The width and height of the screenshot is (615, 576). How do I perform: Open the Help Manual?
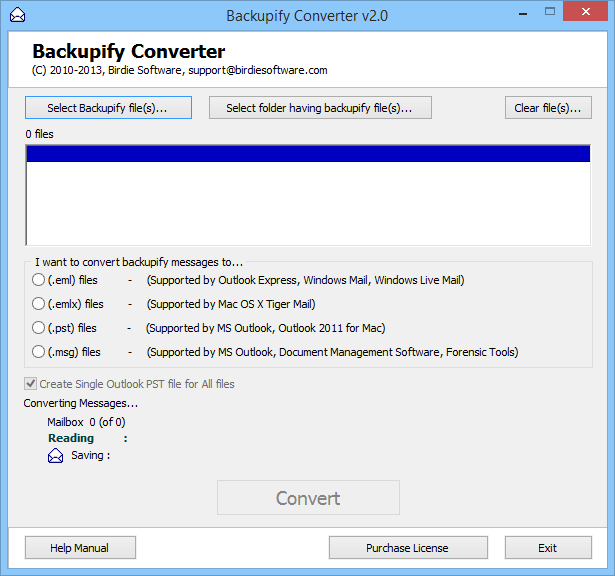pyautogui.click(x=80, y=547)
